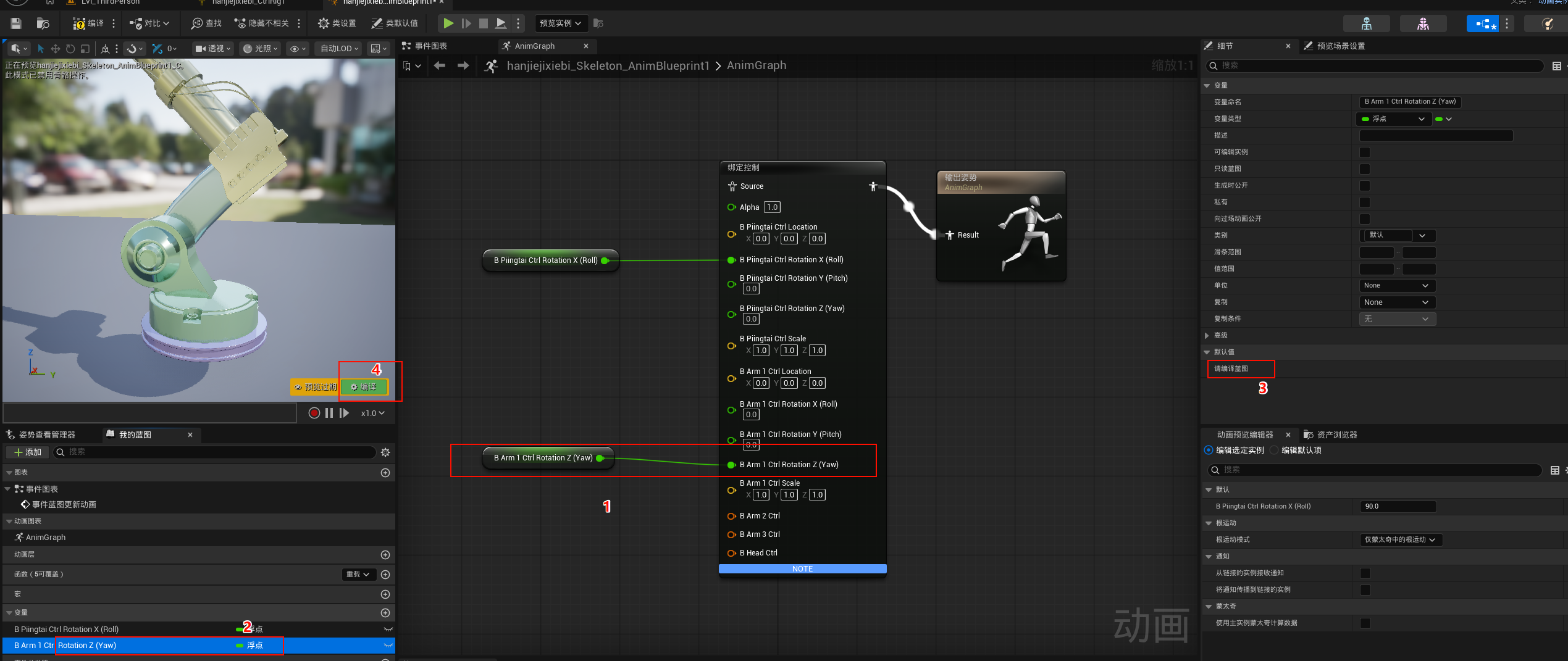Add a new variable with the 变量 plus icon

coord(385,613)
